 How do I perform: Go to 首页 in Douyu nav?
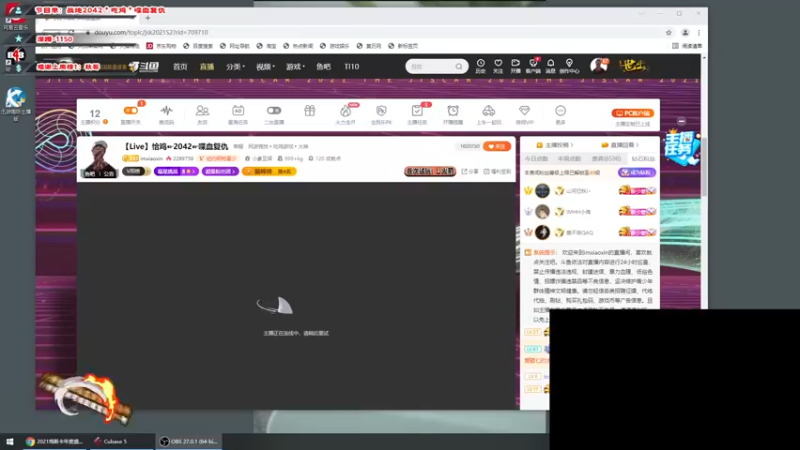pyautogui.click(x=180, y=66)
